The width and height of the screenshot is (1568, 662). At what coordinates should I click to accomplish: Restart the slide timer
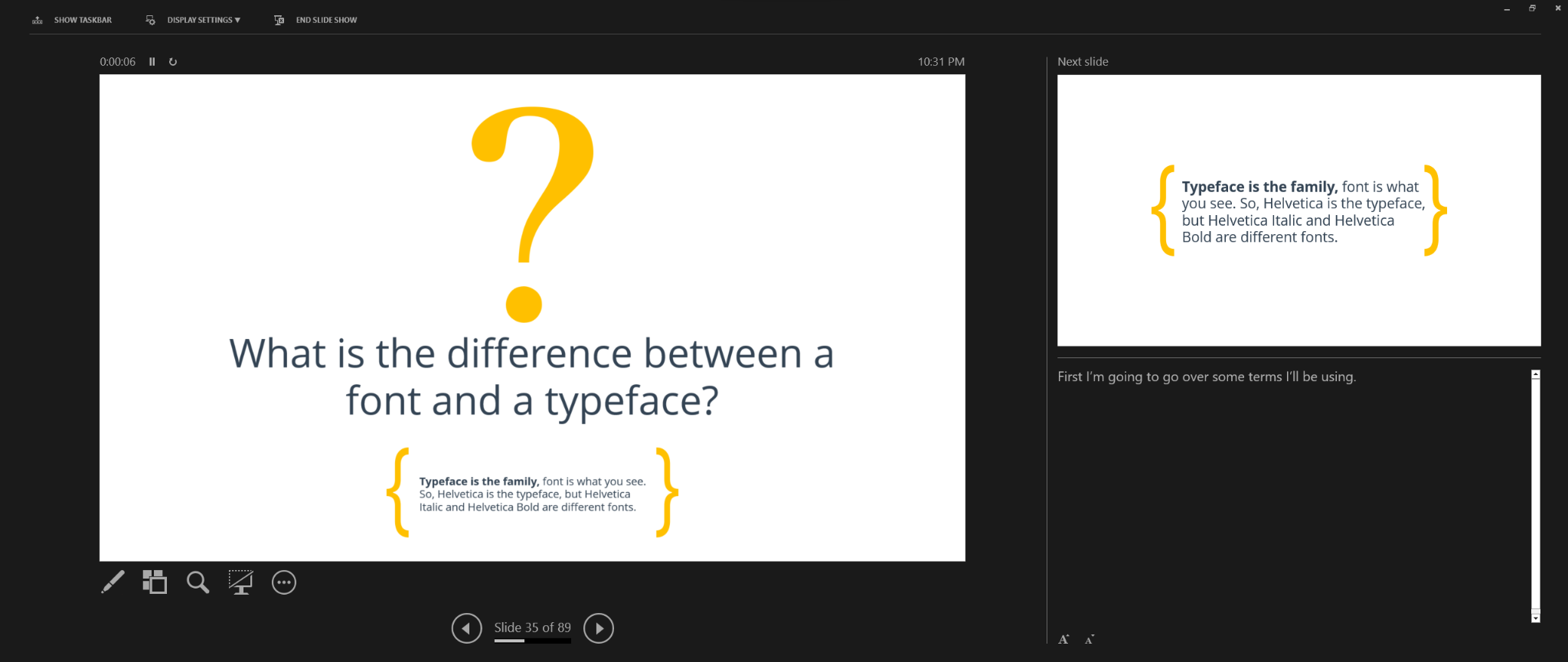point(173,62)
